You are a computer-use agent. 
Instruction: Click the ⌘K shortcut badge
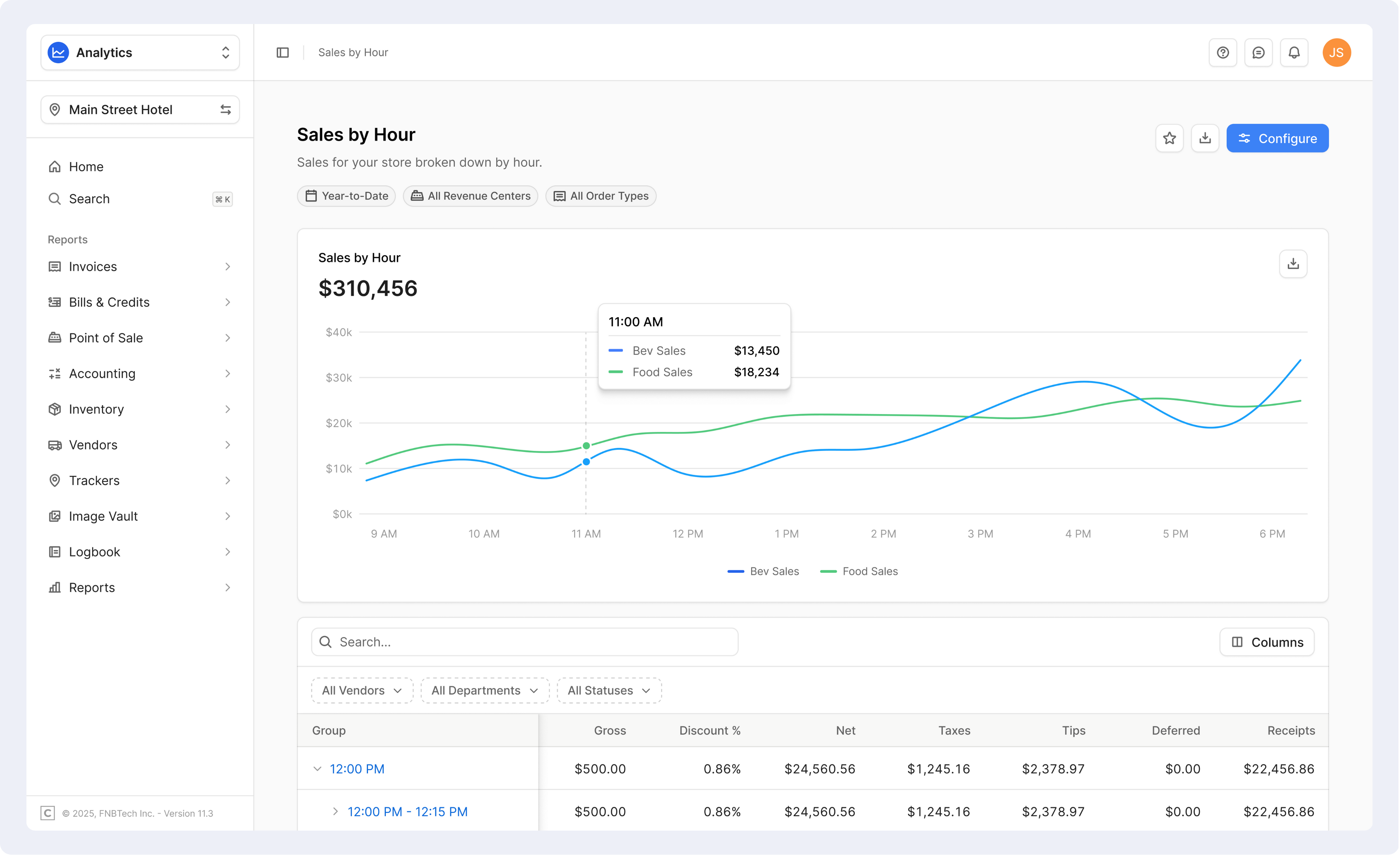pos(222,199)
